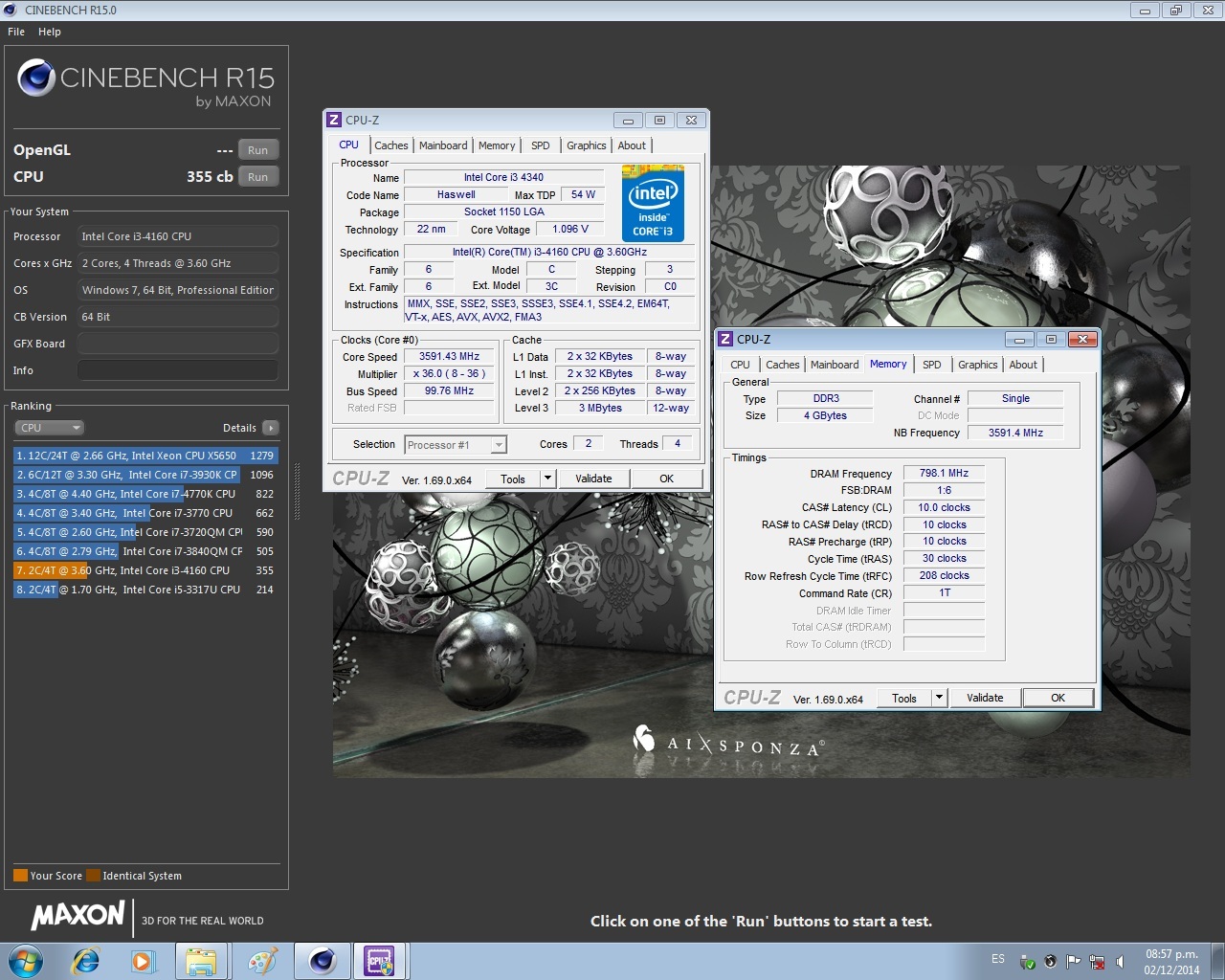This screenshot has height=980, width=1225.
Task: Click the Intel inside Core i3 badge
Action: [x=653, y=202]
